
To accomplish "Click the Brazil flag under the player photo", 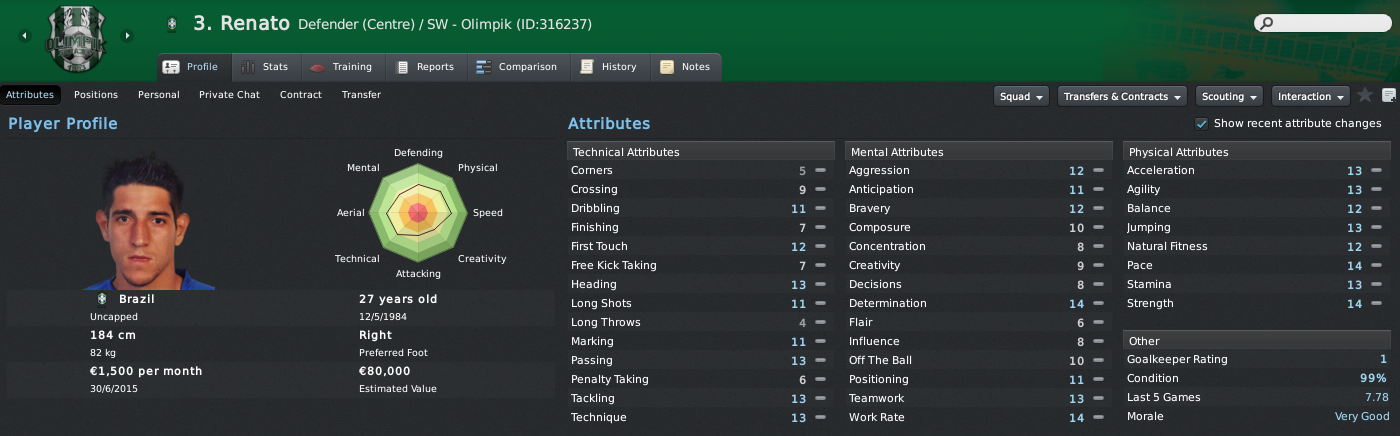I will 101,299.
